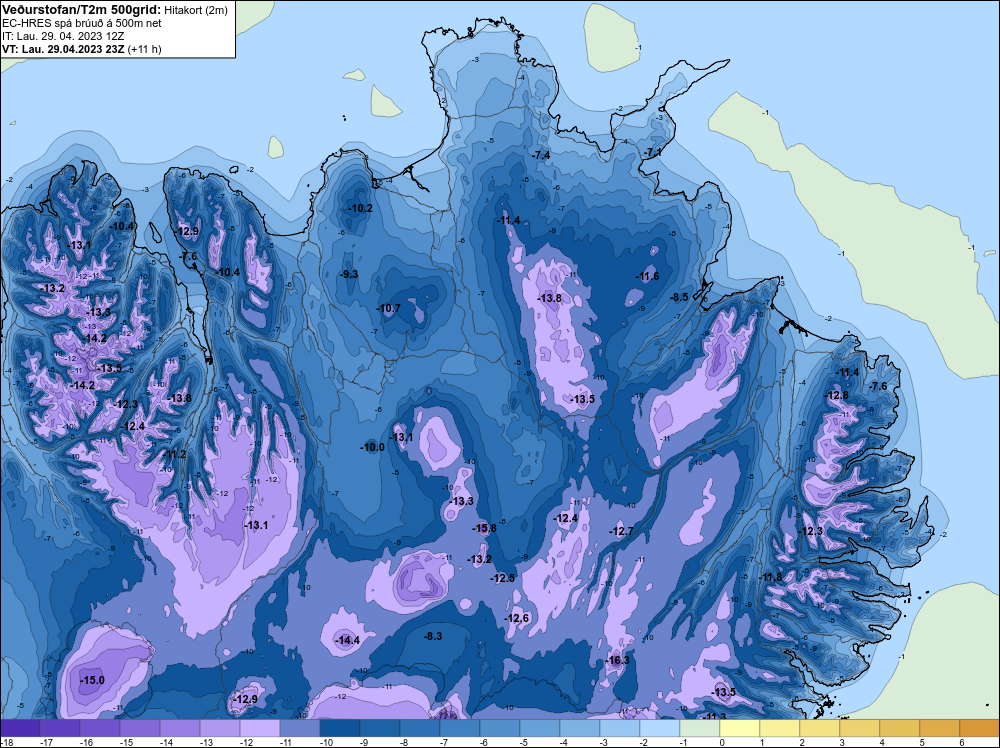Click the -11.8 temperature value on the map

click(770, 577)
